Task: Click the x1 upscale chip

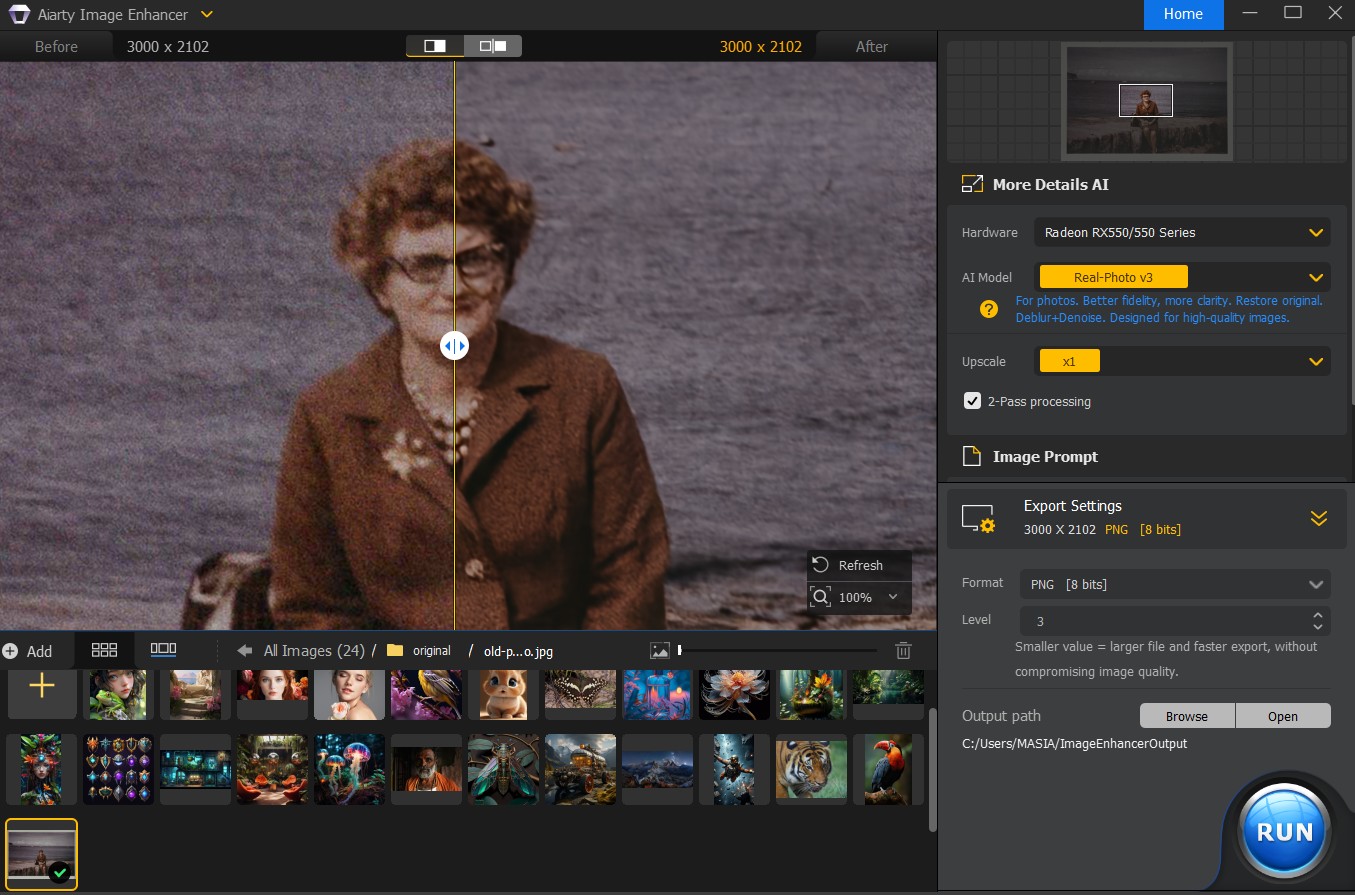Action: click(x=1069, y=361)
